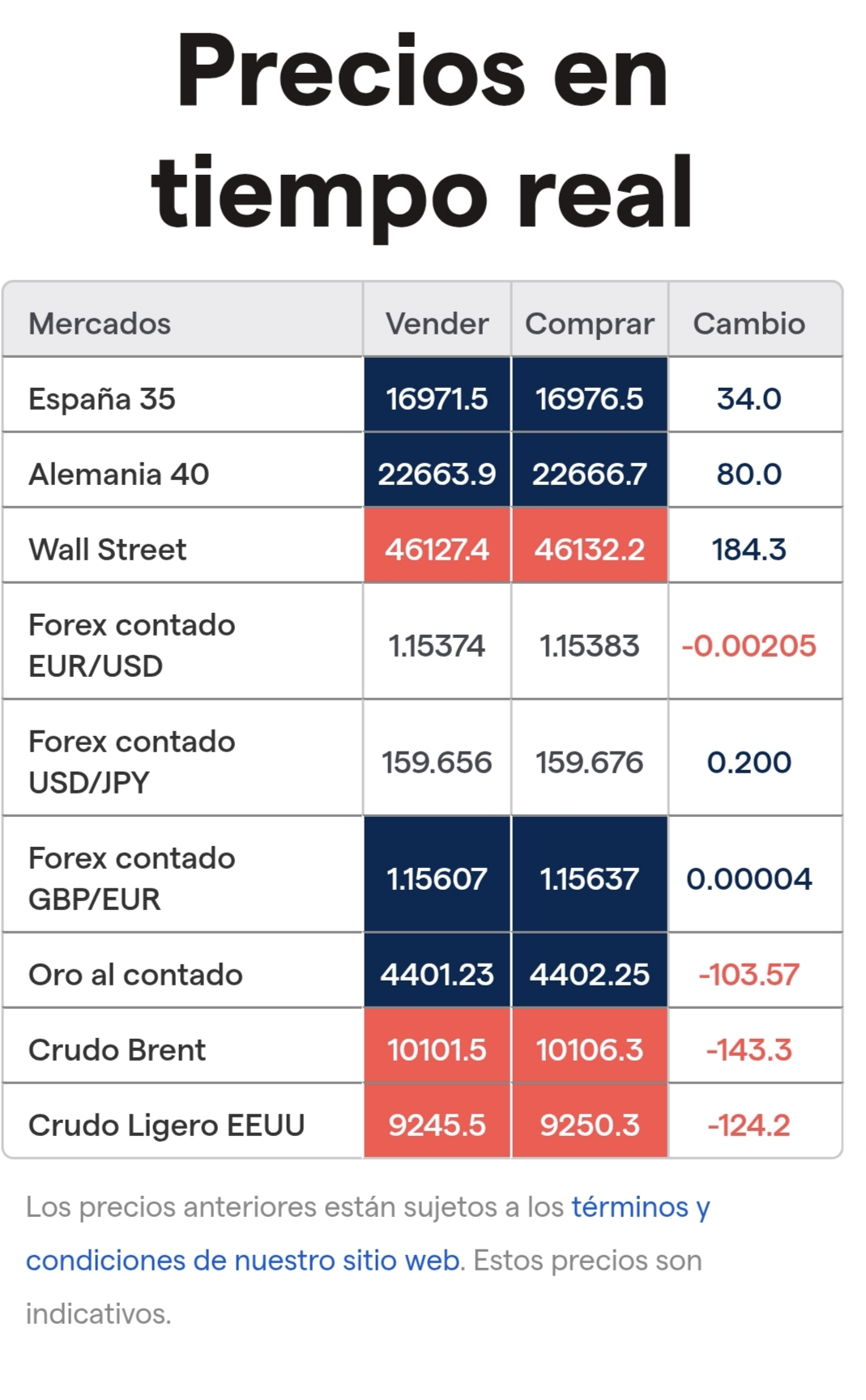Click the Oro al contado sell price

pos(437,974)
